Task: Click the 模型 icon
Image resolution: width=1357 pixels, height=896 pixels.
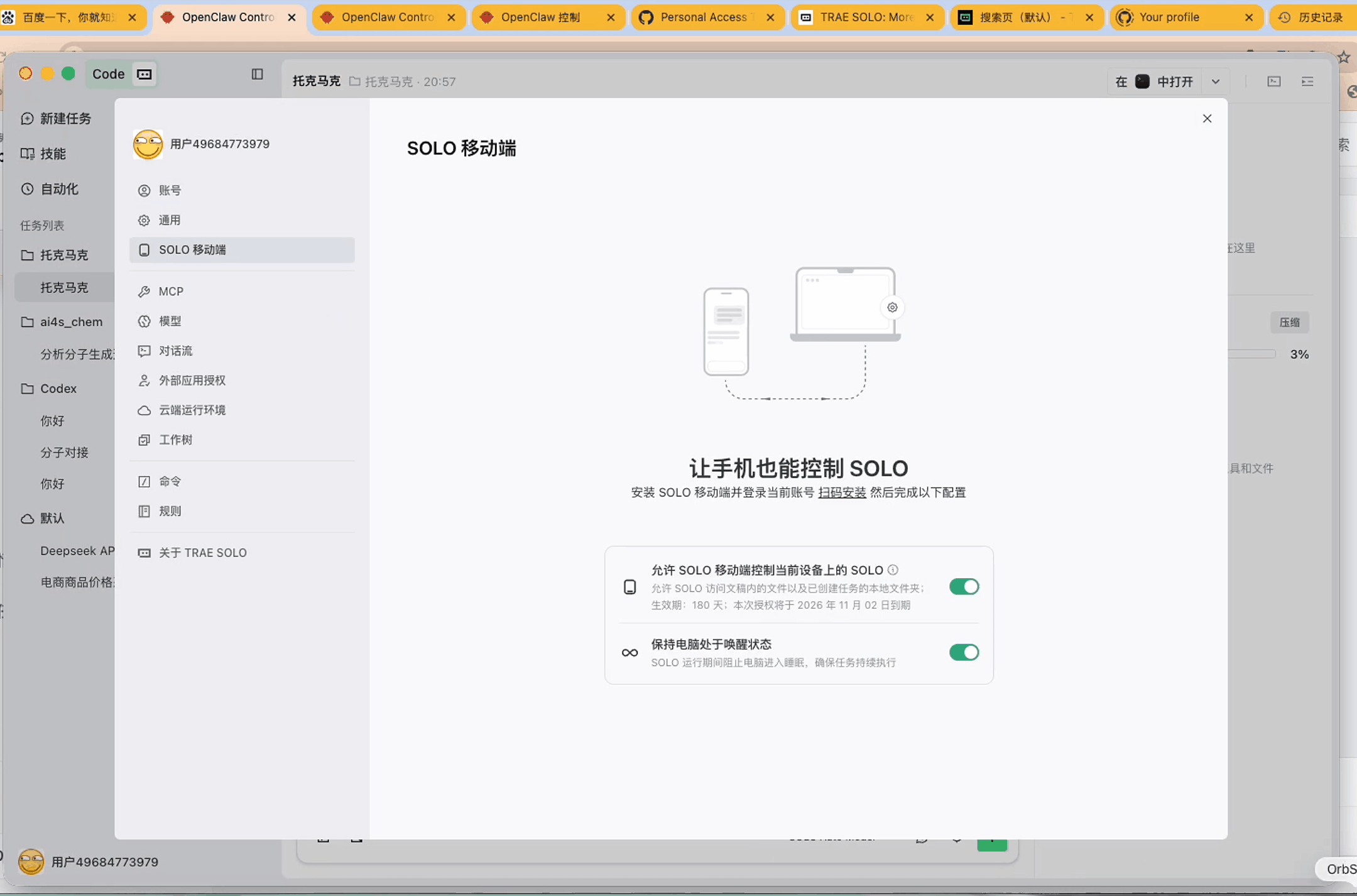Action: pos(144,321)
